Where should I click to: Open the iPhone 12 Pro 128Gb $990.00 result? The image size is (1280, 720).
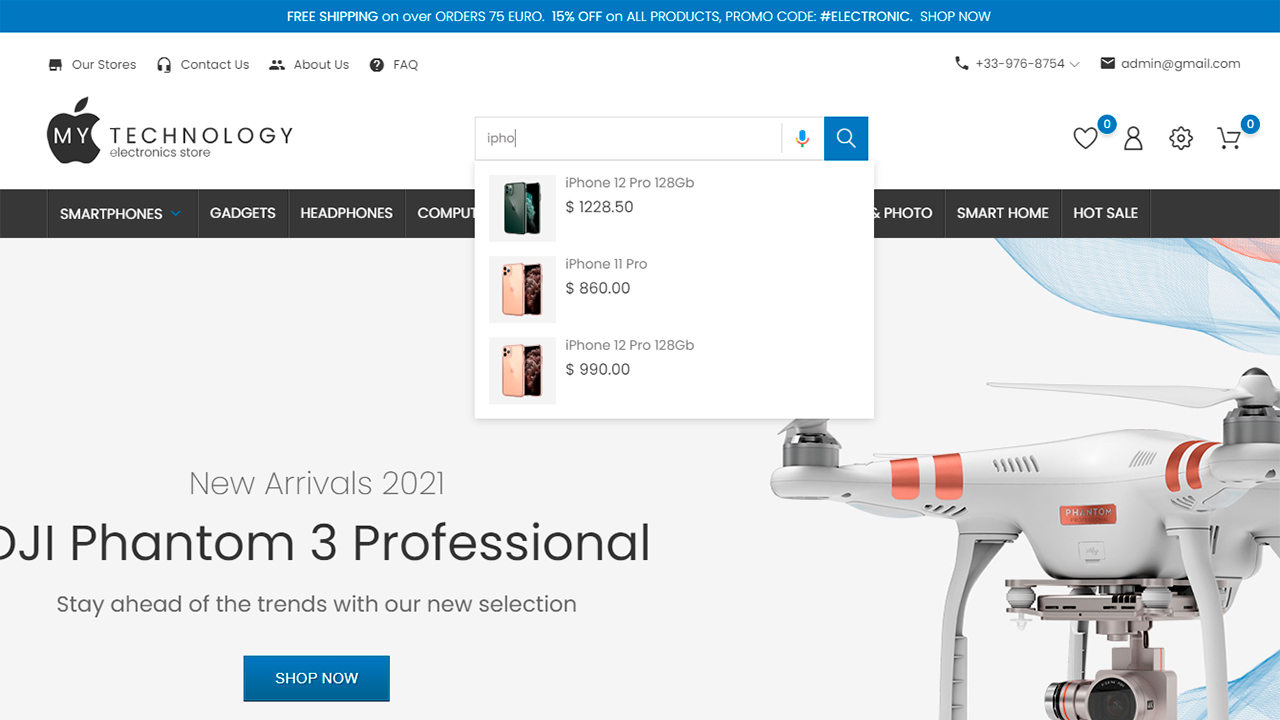(630, 345)
